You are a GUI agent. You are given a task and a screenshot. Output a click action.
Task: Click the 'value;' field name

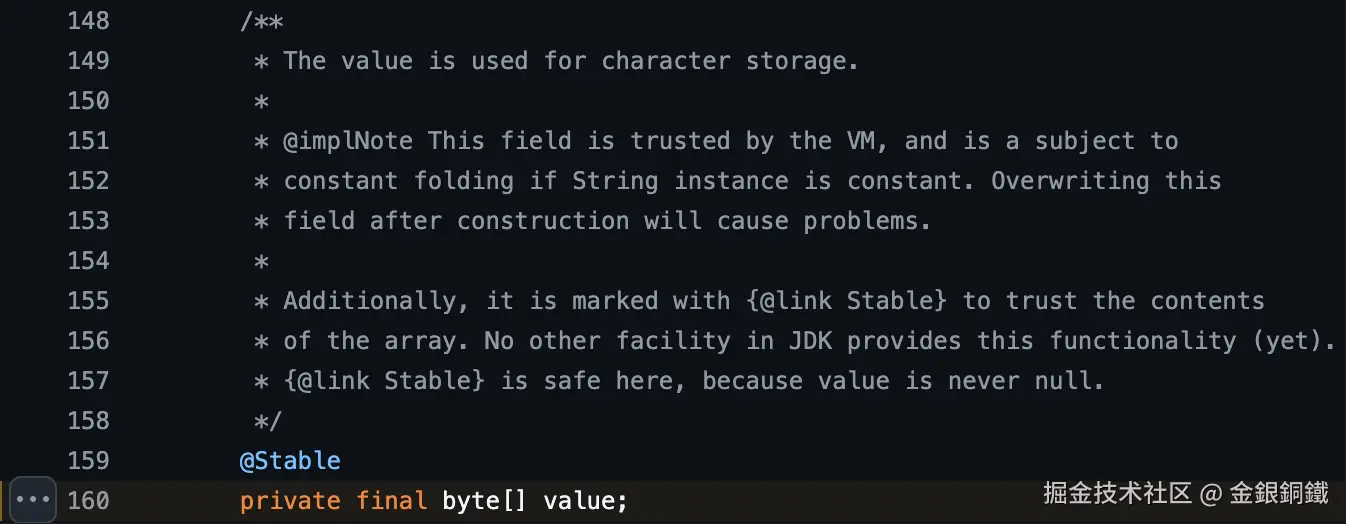(x=585, y=500)
